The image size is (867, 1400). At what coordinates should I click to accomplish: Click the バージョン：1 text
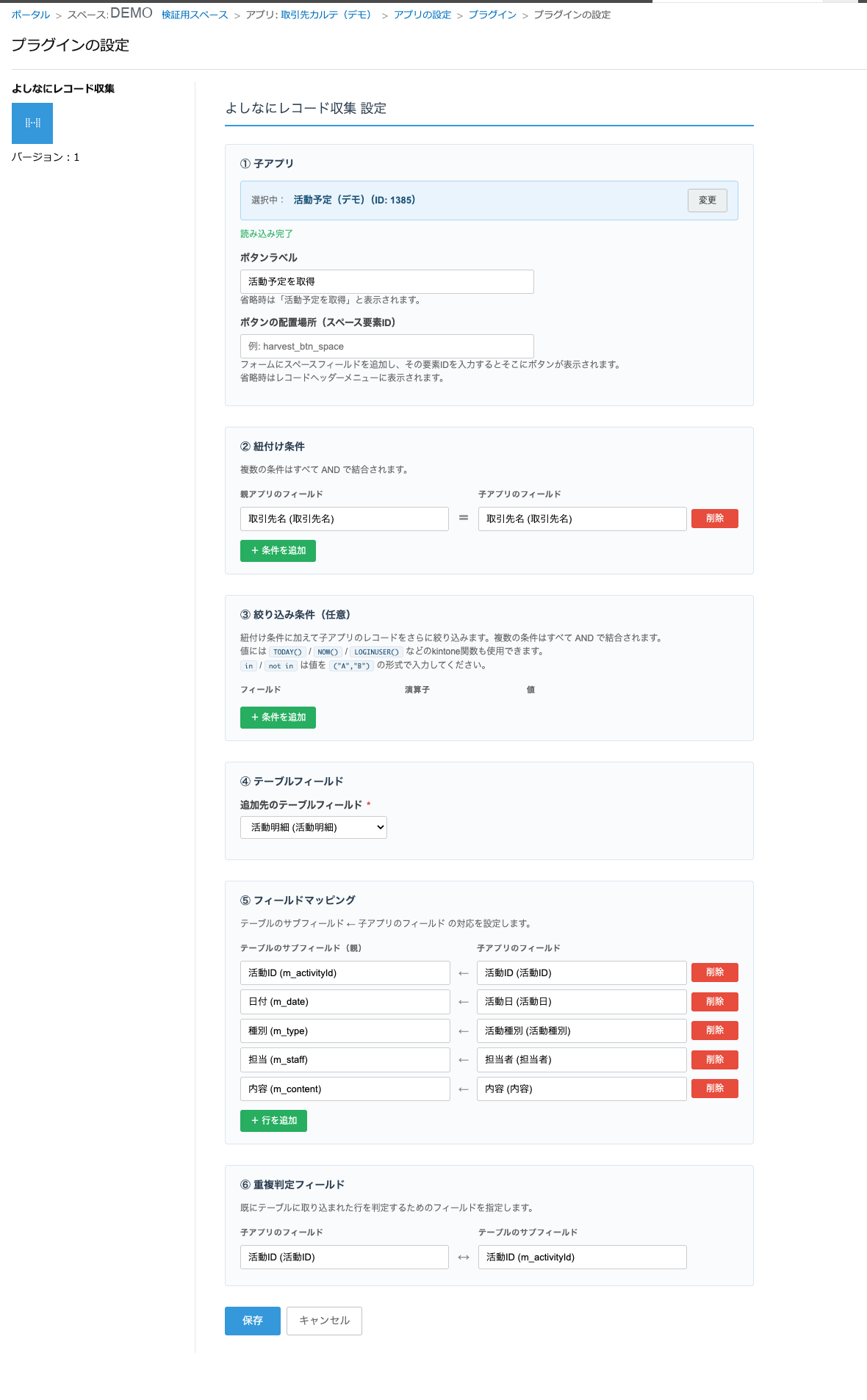pos(46,157)
